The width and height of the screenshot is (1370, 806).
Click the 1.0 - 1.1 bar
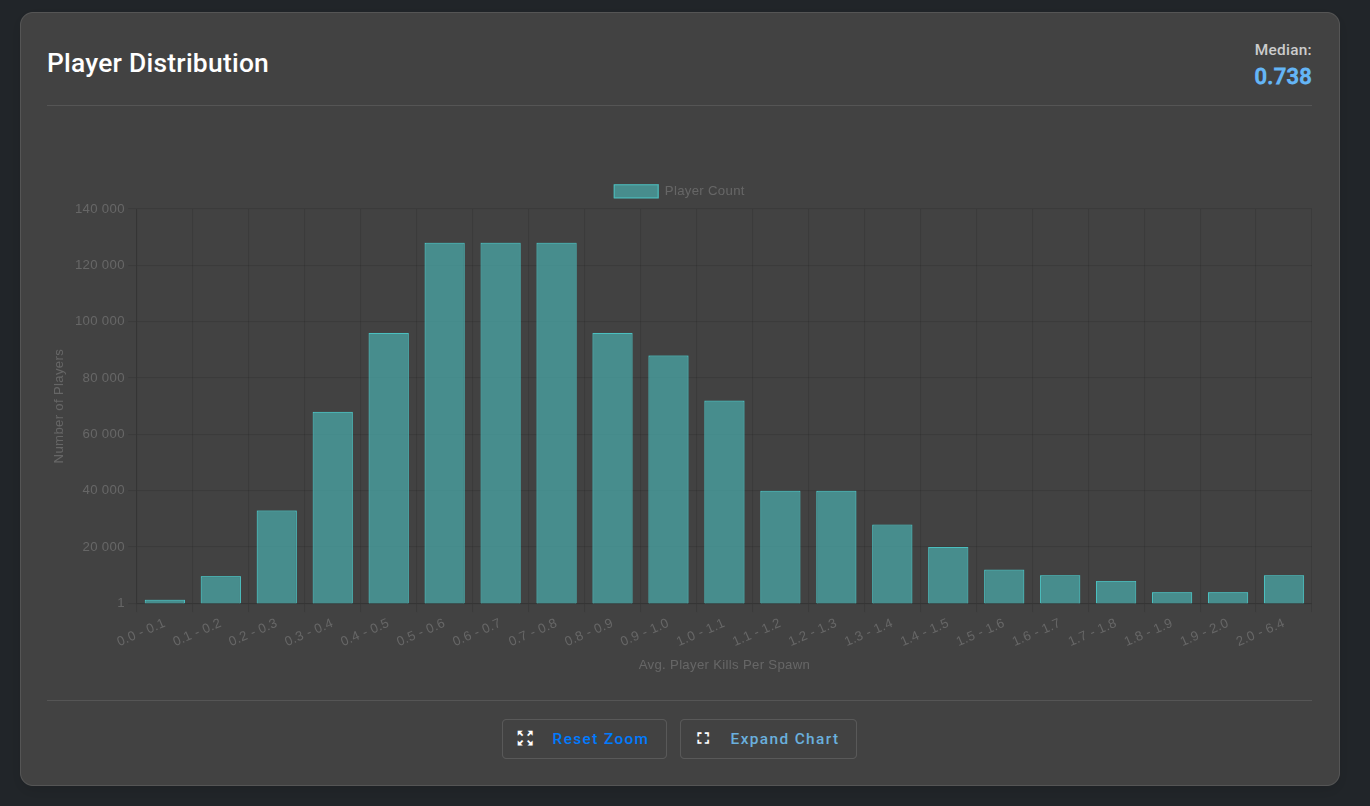(x=725, y=502)
